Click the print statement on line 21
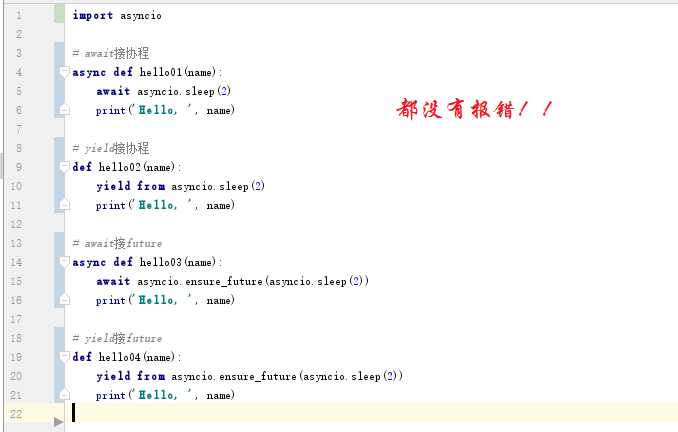 tap(165, 396)
